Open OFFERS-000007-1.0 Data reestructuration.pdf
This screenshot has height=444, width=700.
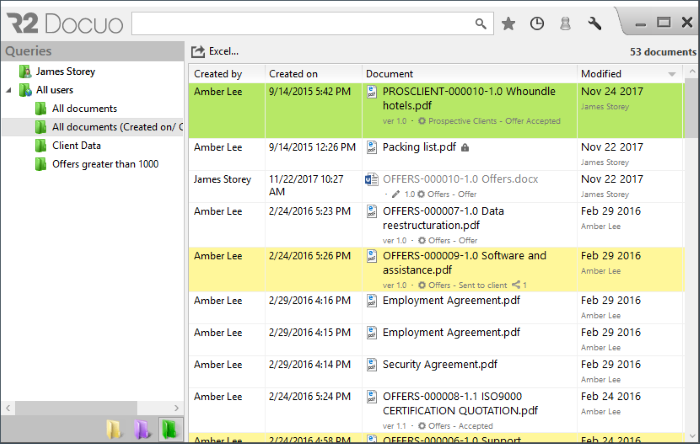pyautogui.click(x=443, y=218)
